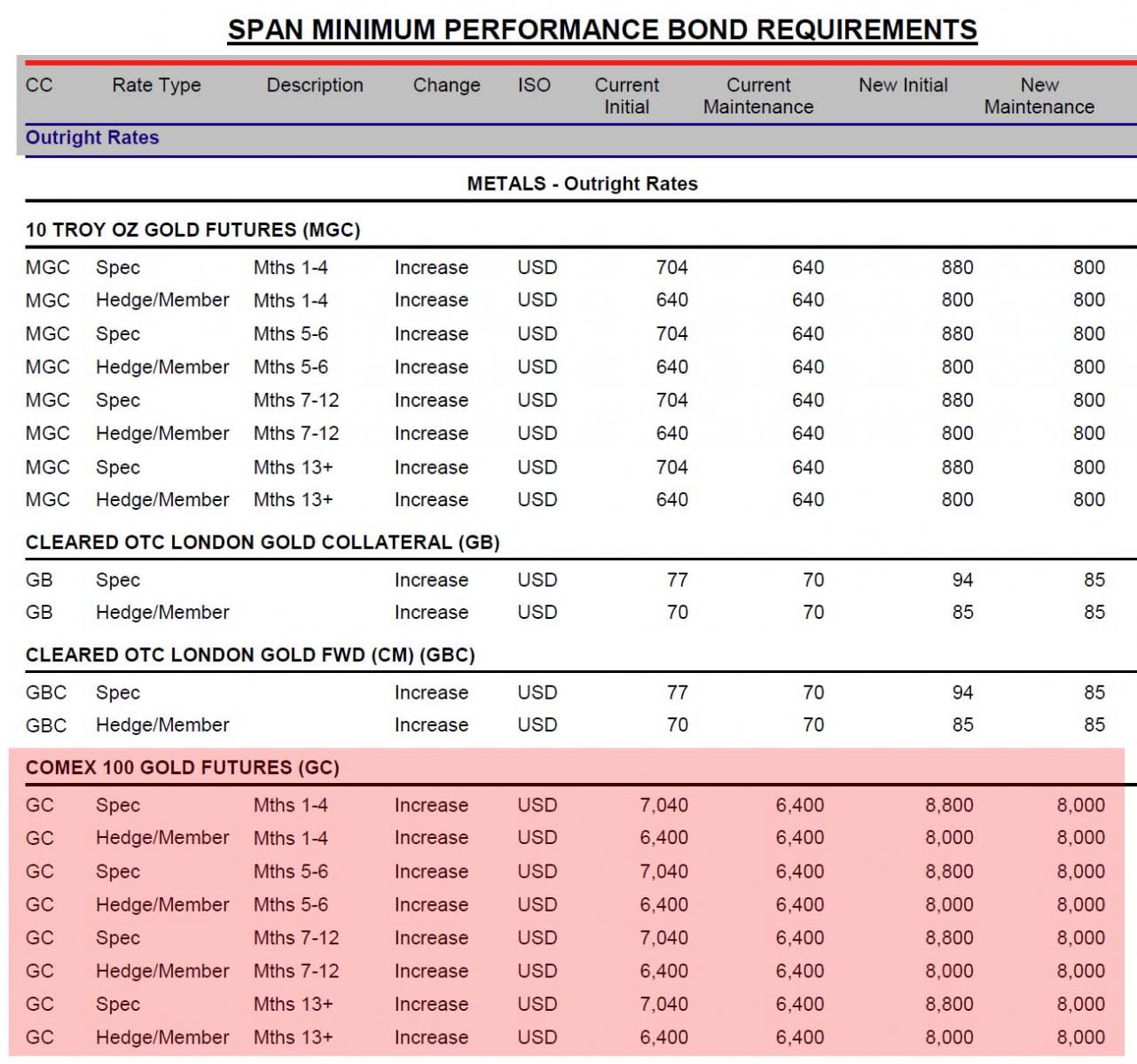Select New Initial 8,000 in GC Hedge/Member Mths 5-6 row

pyautogui.click(x=949, y=905)
